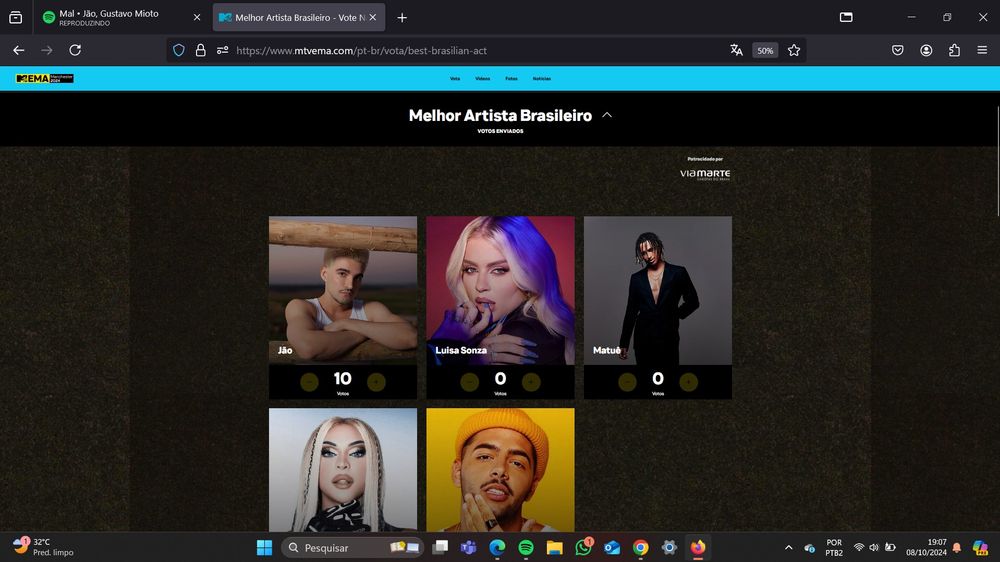
Task: Open the extensions puzzle icon
Action: click(954, 50)
